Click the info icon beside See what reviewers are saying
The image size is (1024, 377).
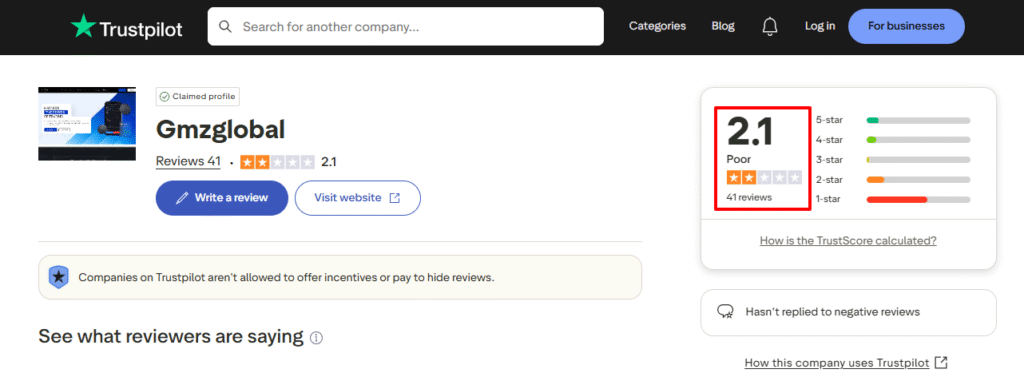pyautogui.click(x=317, y=338)
